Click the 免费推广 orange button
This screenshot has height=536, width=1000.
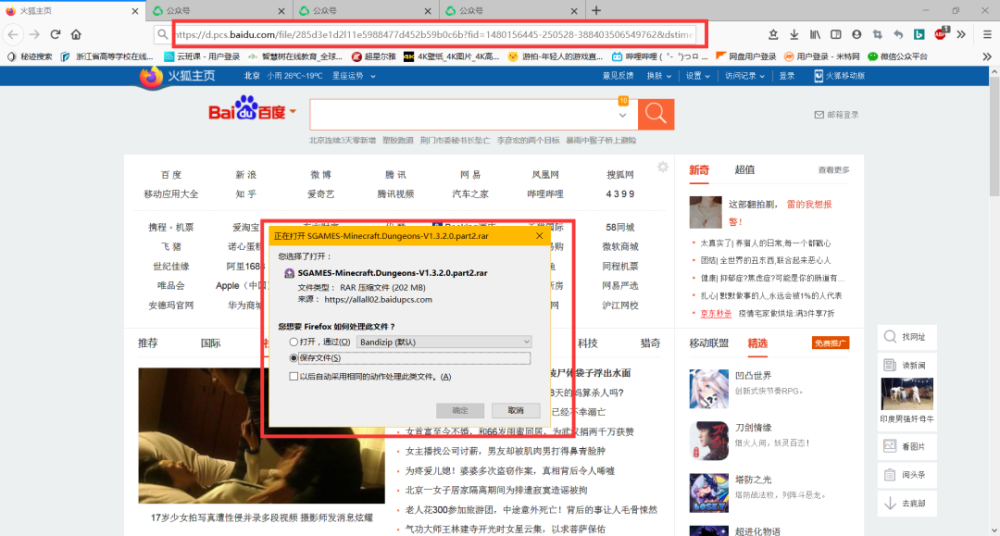[830, 343]
